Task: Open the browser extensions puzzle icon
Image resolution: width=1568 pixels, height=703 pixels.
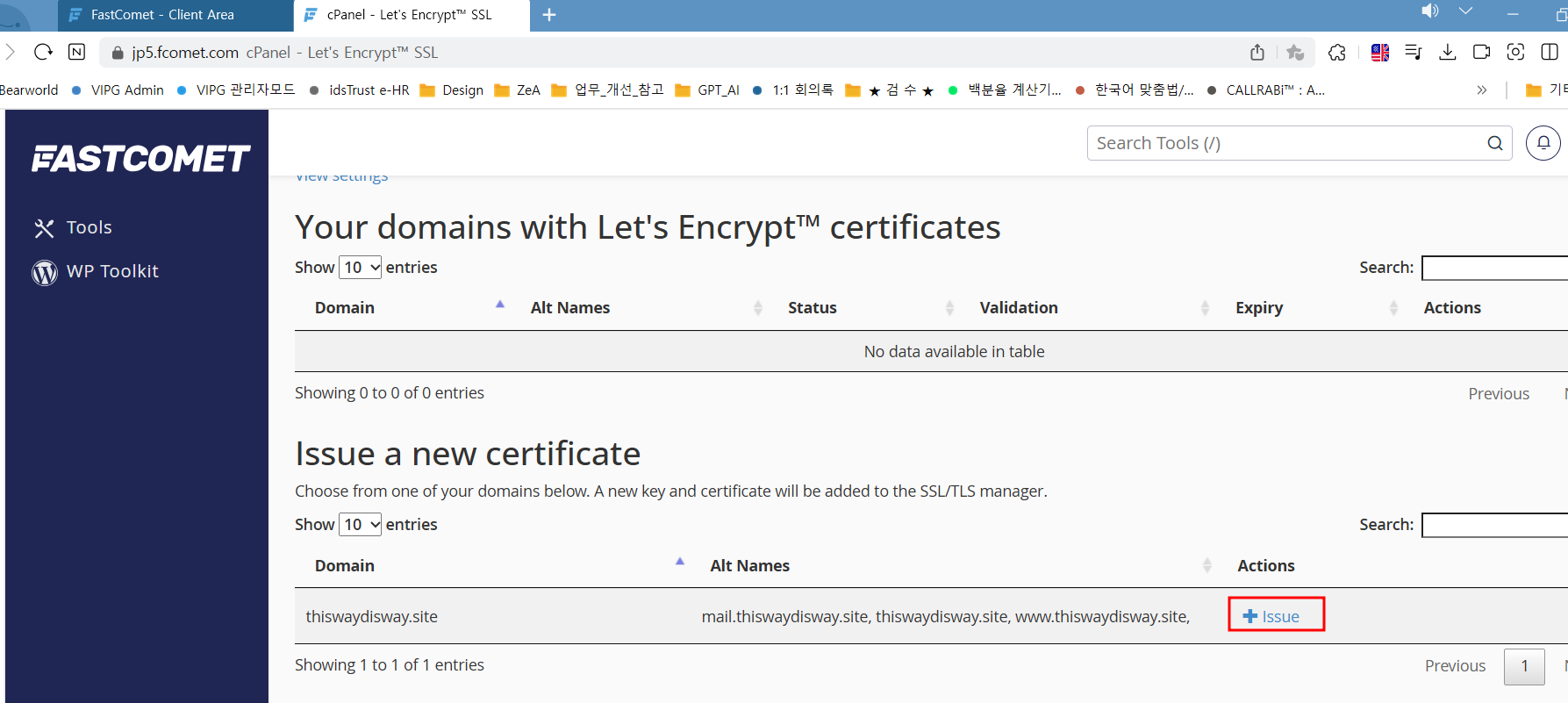Action: (x=1337, y=53)
